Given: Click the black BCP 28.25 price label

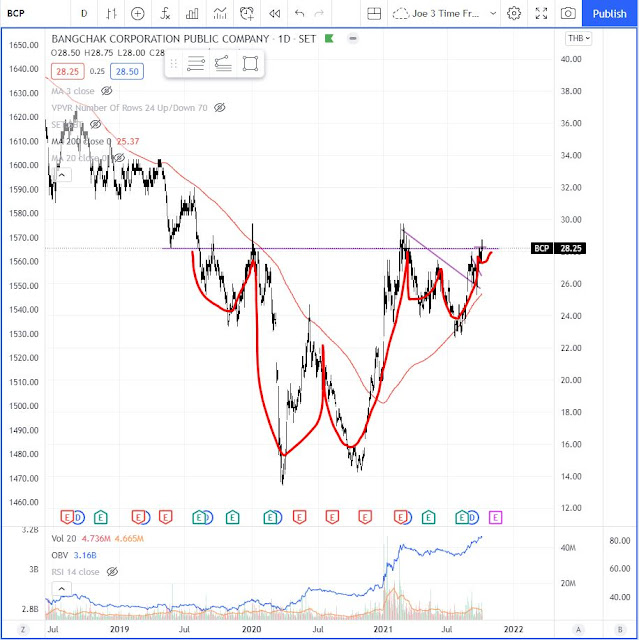Looking at the screenshot, I should tap(558, 249).
